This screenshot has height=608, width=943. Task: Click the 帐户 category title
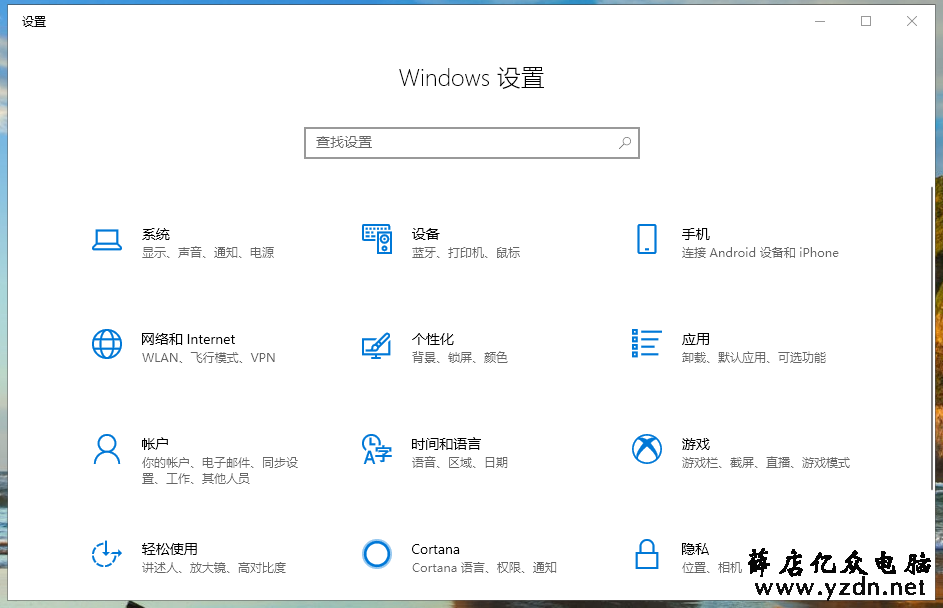tap(155, 444)
